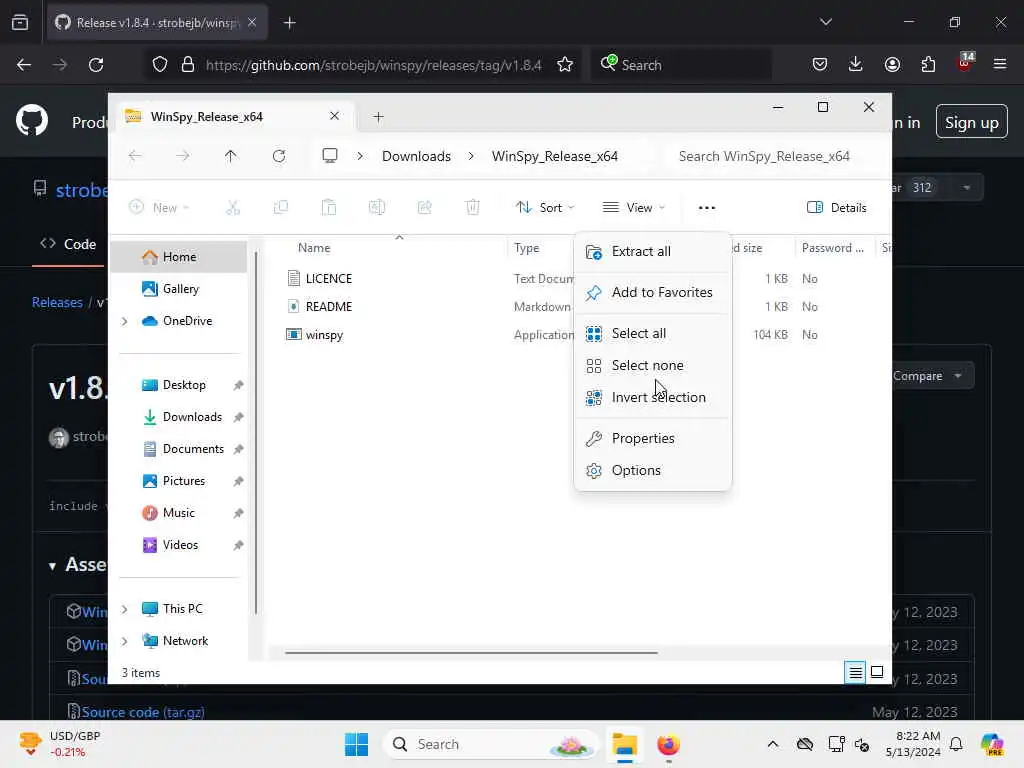Choose Select all from the menu
This screenshot has width=1024, height=768.
pos(652,334)
